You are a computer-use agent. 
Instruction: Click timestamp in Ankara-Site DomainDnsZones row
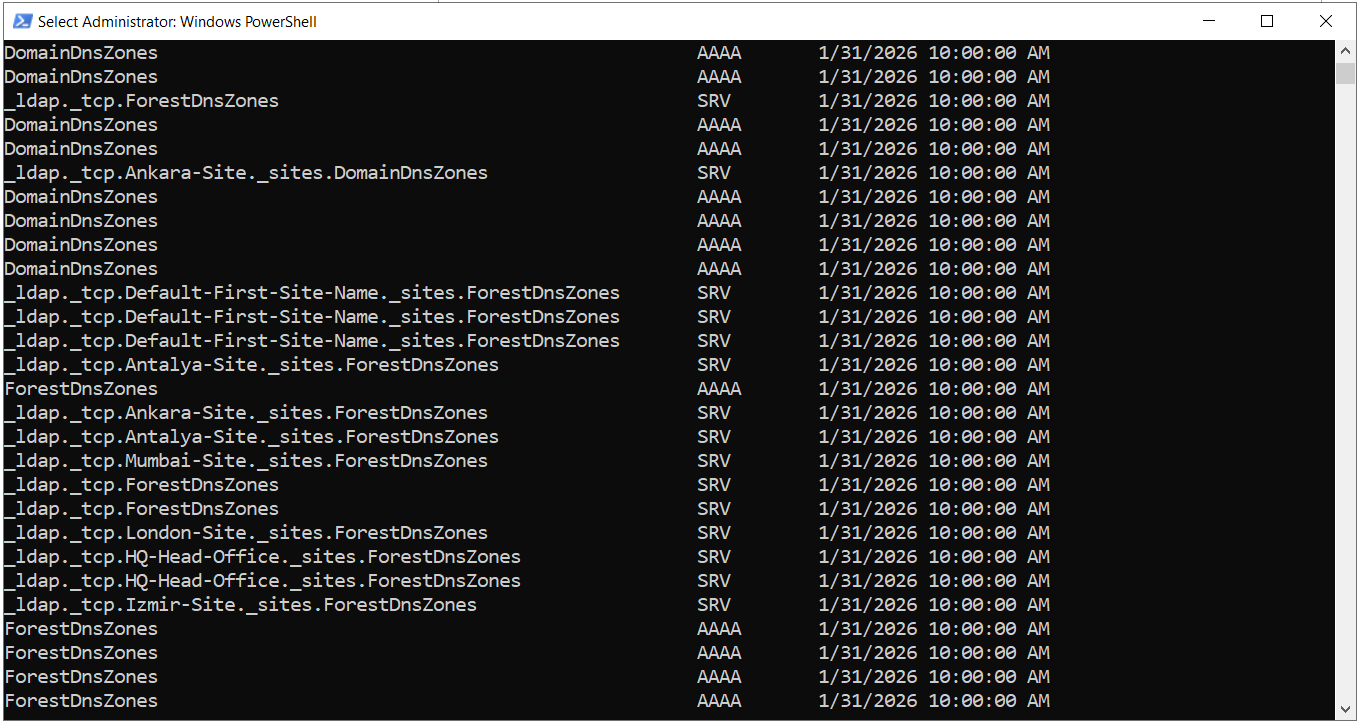pos(934,173)
